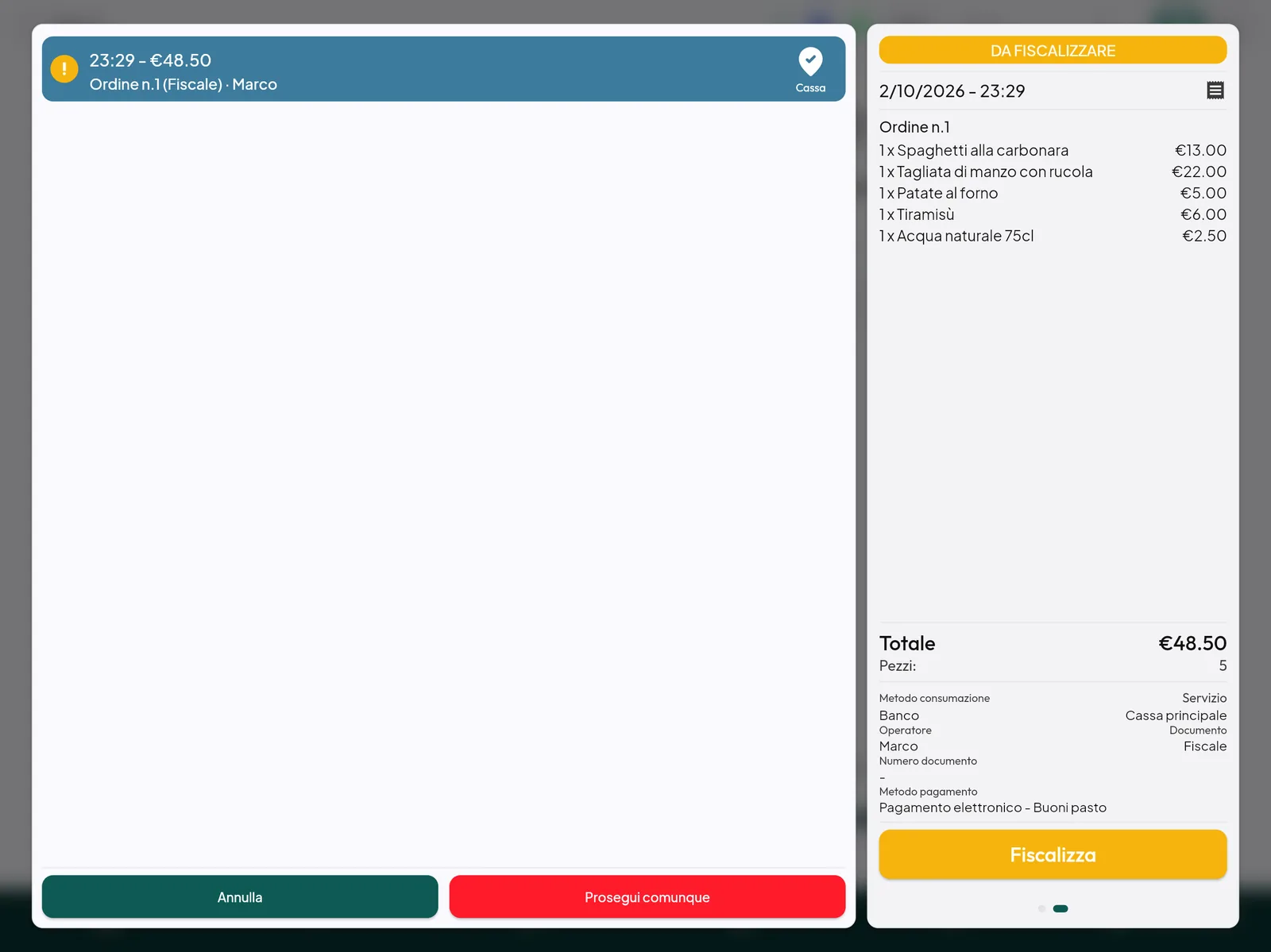Click the Pezzi count value 5
This screenshot has width=1271, height=952.
[1223, 665]
